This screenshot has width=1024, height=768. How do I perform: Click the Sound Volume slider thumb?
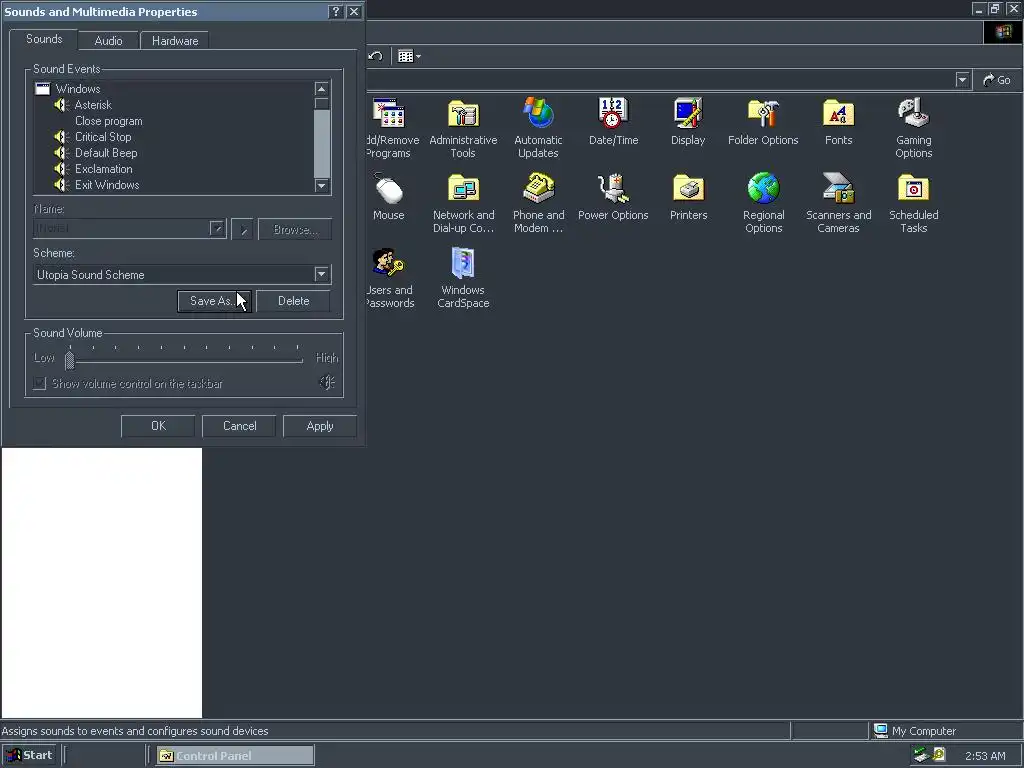(69, 359)
